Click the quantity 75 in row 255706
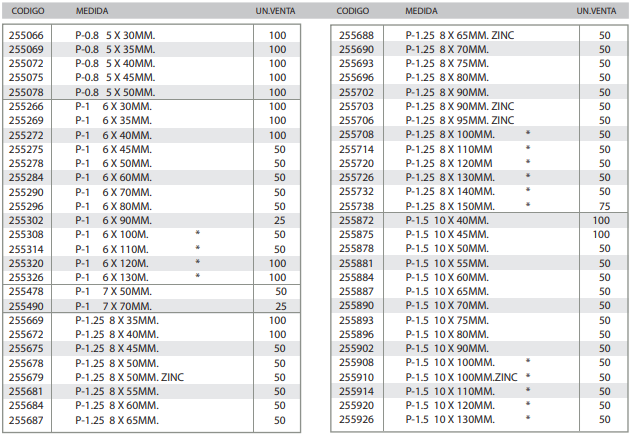 point(604,119)
